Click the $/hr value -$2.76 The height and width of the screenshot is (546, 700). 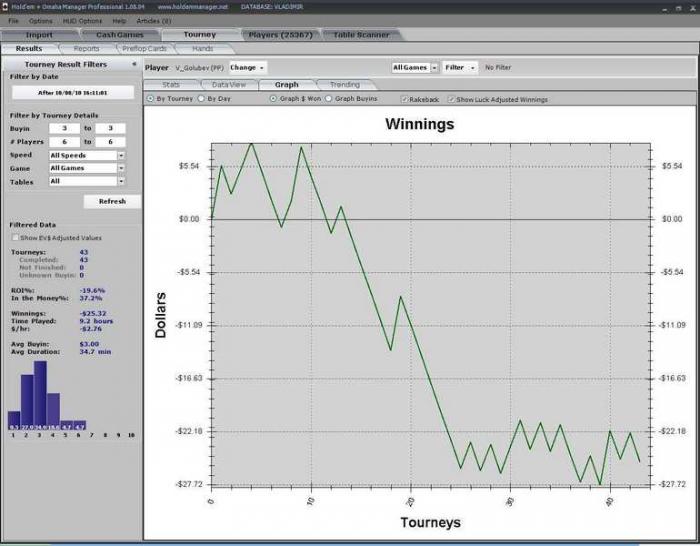(91, 329)
